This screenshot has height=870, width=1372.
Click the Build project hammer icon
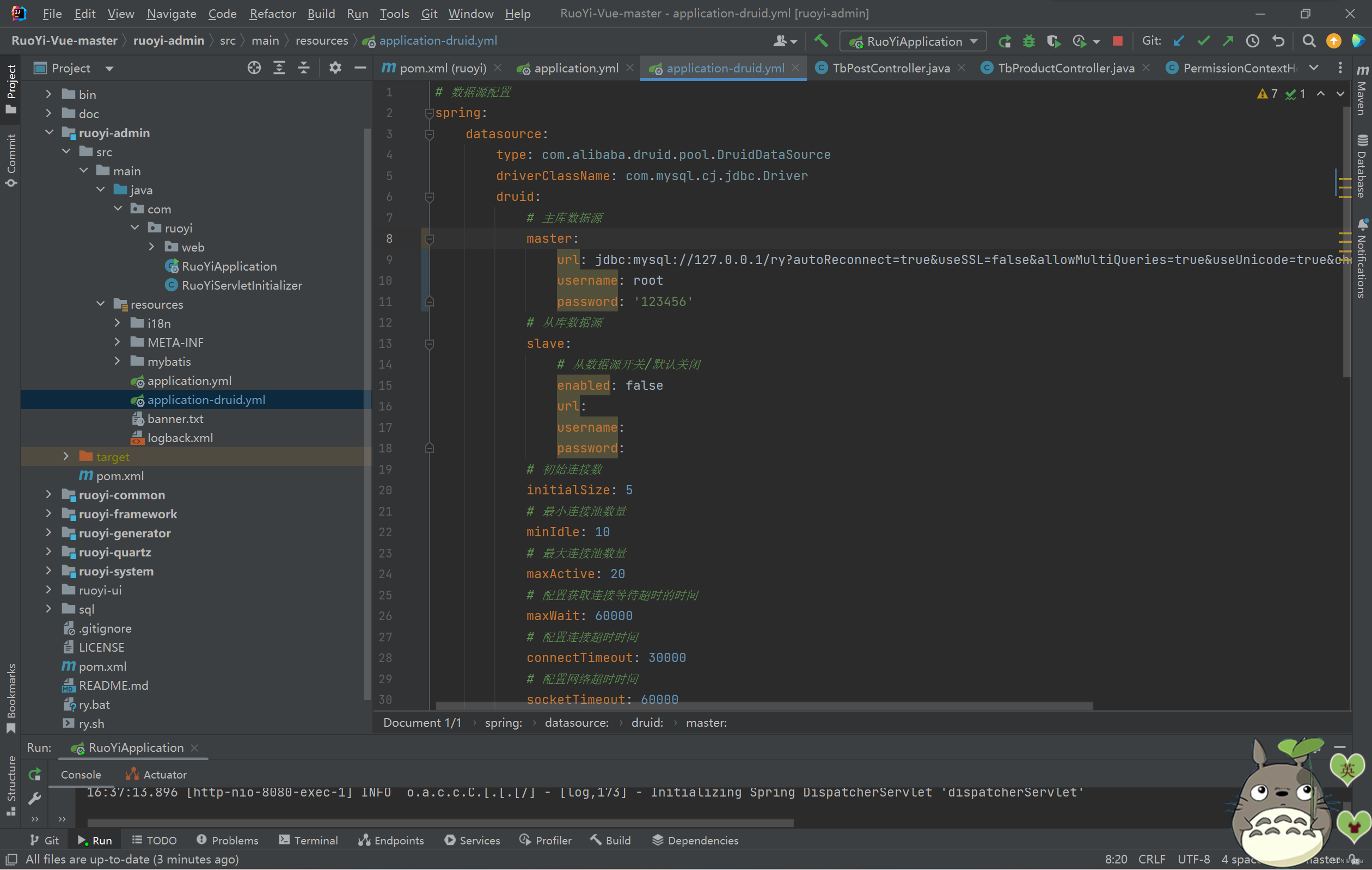[x=821, y=41]
